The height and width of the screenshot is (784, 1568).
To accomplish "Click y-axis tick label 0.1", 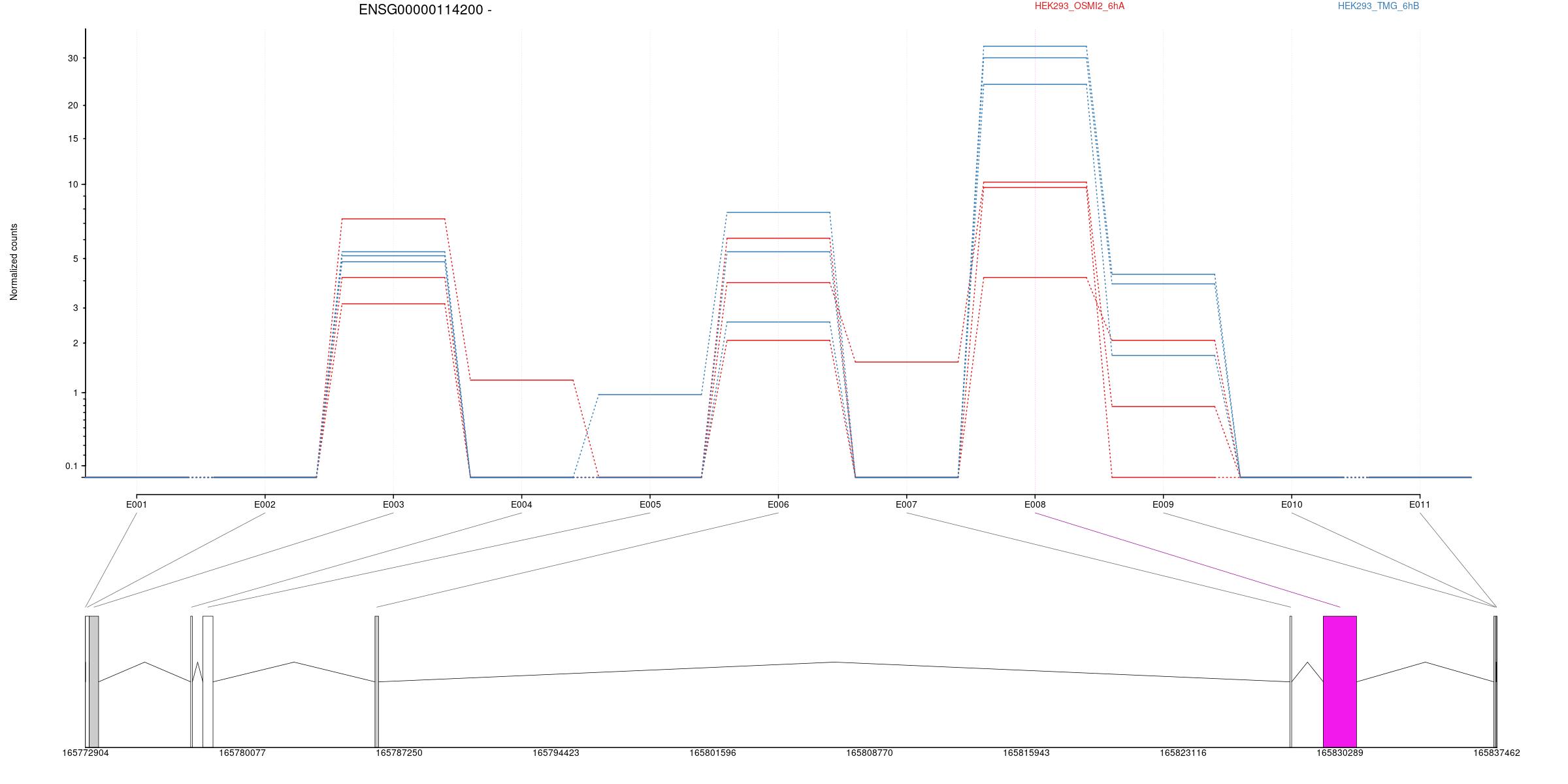I will (x=71, y=466).
